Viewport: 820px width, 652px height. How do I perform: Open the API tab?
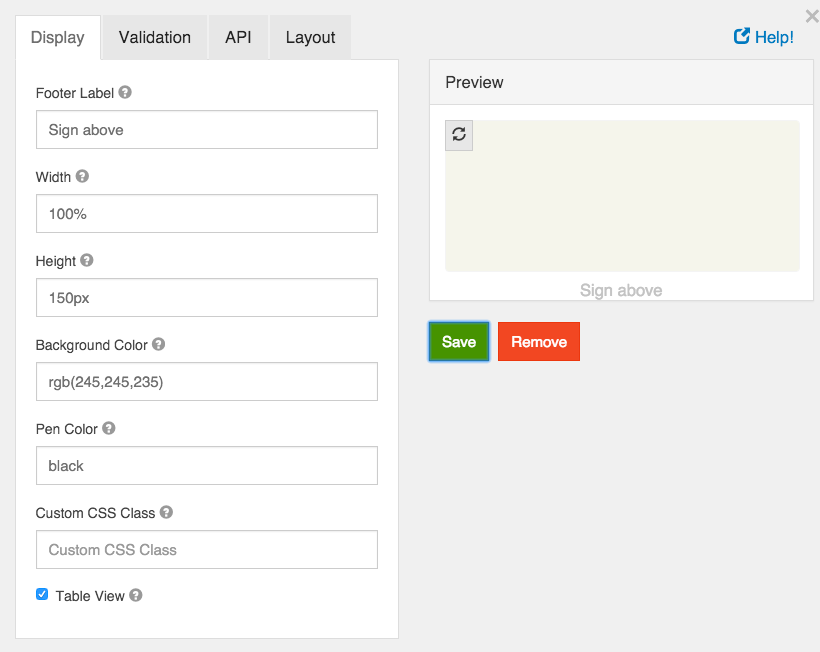pyautogui.click(x=238, y=38)
